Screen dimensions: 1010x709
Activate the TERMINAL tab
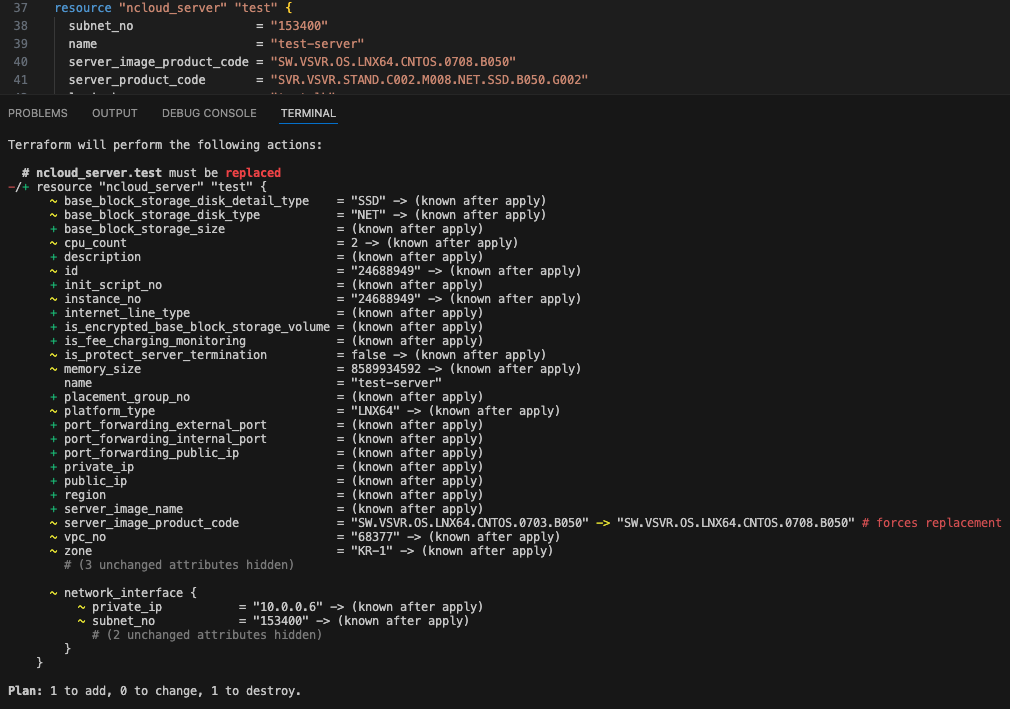tap(308, 113)
